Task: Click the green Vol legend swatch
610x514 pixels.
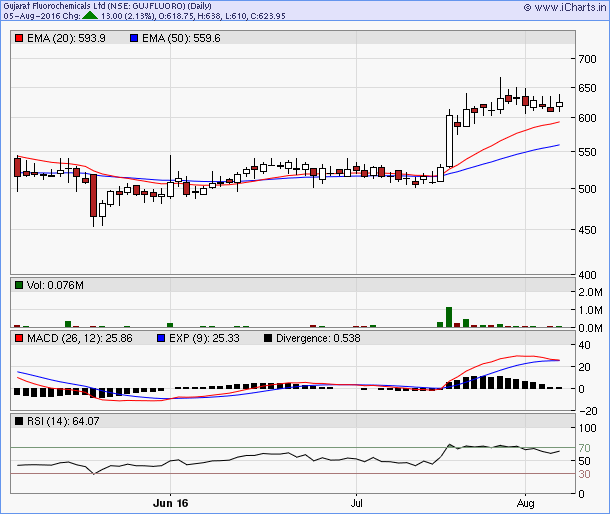Action: click(x=19, y=285)
